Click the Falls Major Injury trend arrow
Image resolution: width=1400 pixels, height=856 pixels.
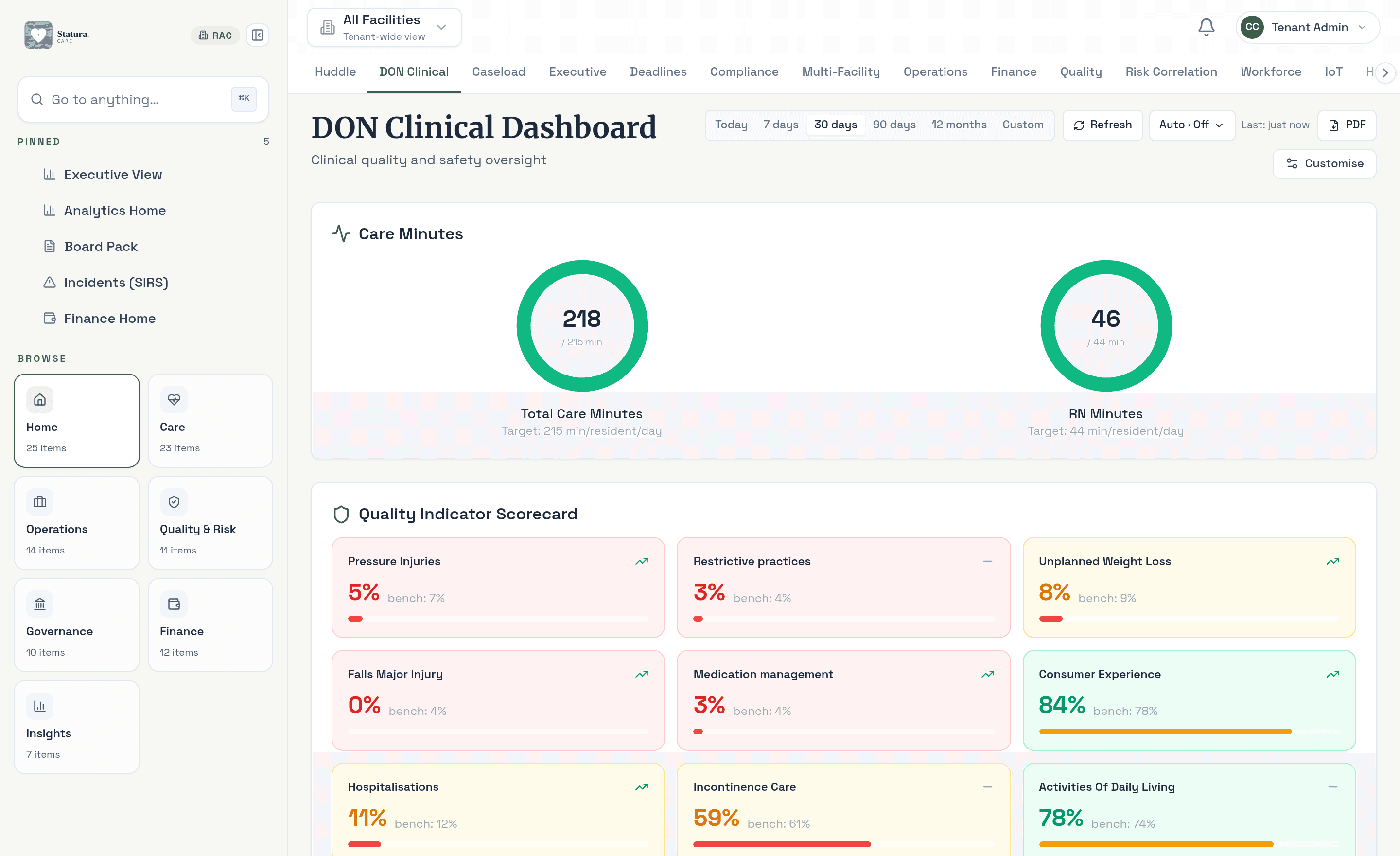pos(642,674)
